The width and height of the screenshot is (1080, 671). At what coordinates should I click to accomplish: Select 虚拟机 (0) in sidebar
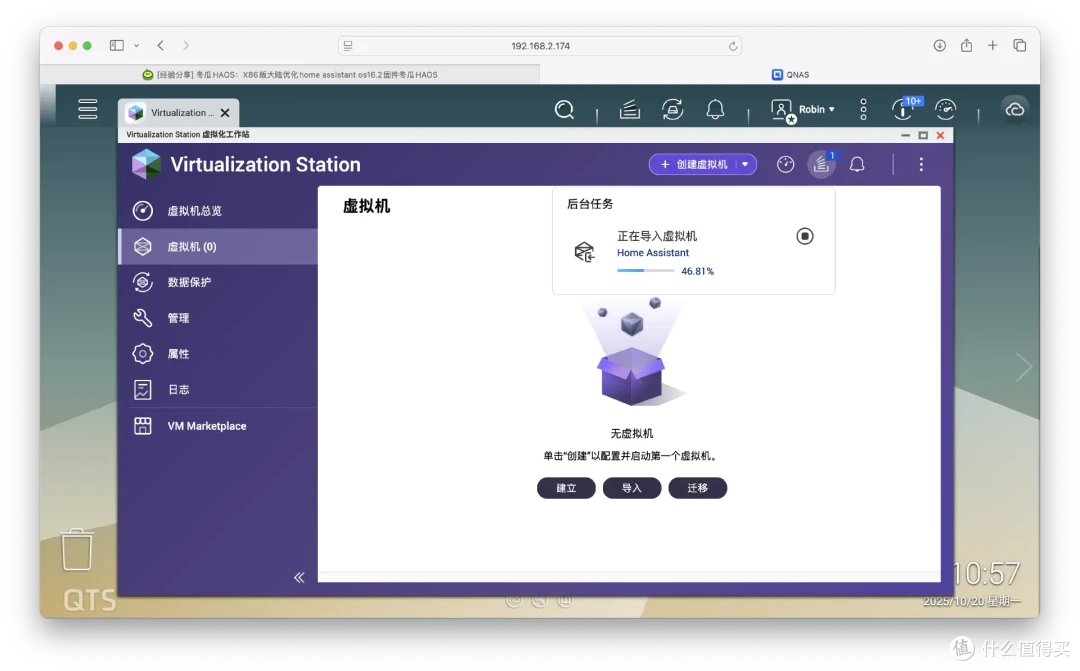tap(218, 247)
